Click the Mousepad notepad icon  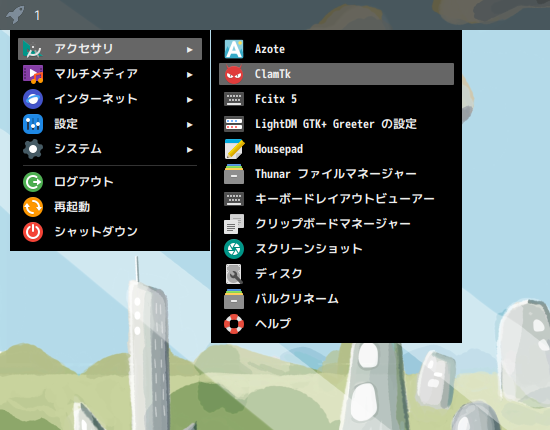click(234, 149)
